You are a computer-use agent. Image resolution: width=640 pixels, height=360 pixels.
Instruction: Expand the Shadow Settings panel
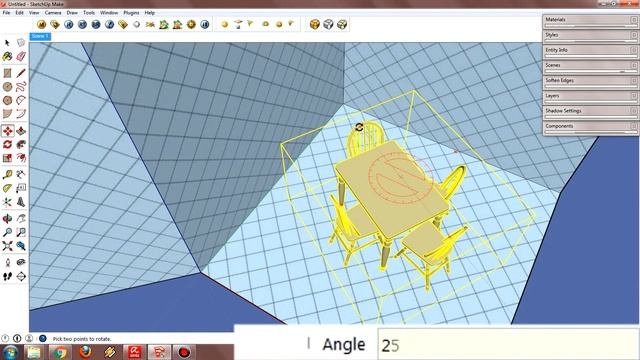point(590,112)
